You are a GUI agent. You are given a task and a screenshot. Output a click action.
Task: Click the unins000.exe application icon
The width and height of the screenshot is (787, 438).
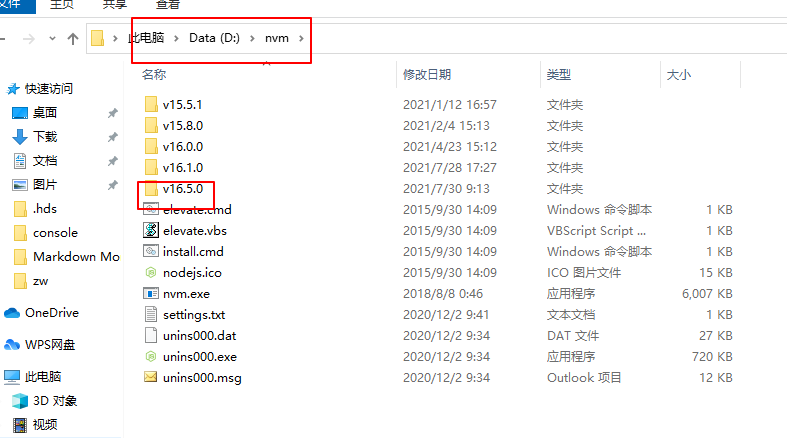click(x=151, y=357)
